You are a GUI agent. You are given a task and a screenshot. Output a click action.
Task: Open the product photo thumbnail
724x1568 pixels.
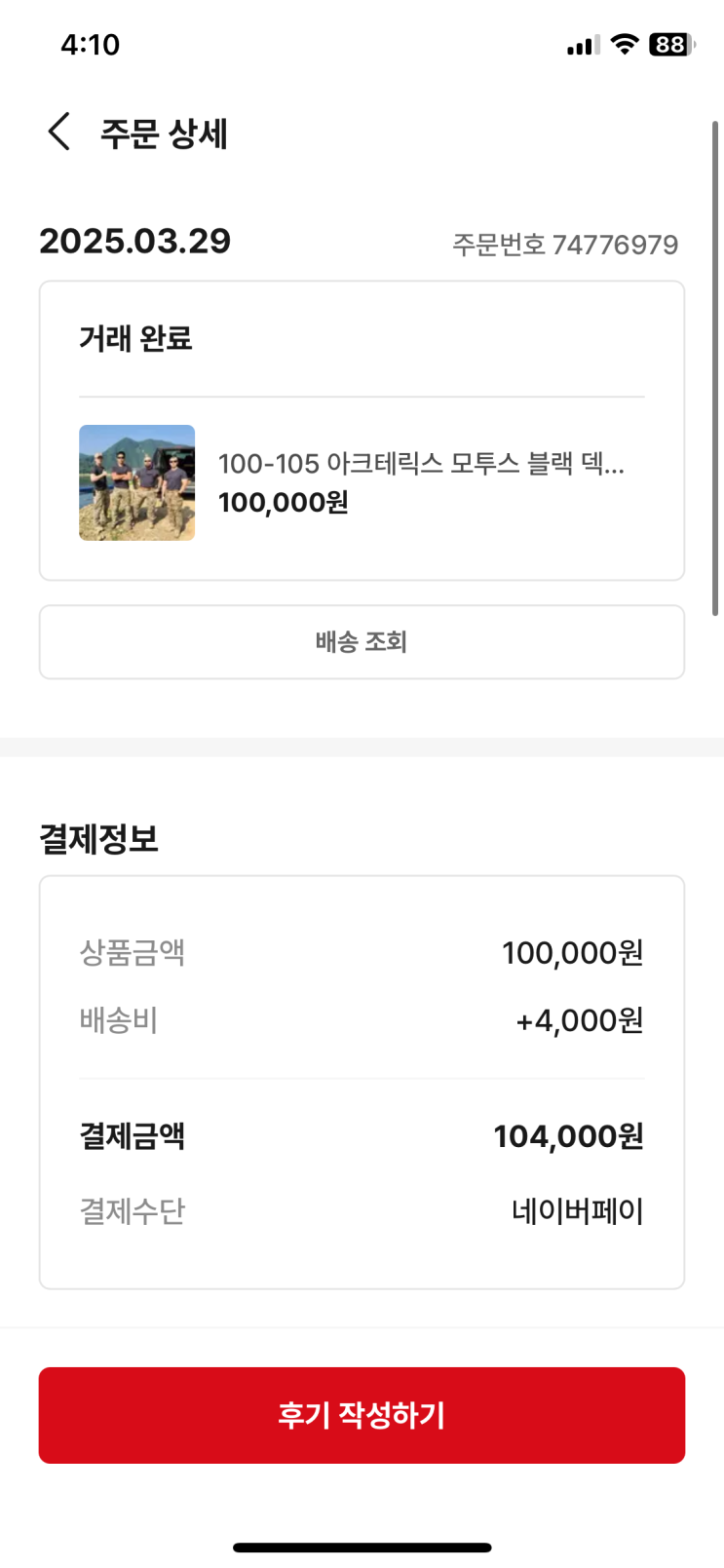click(136, 482)
